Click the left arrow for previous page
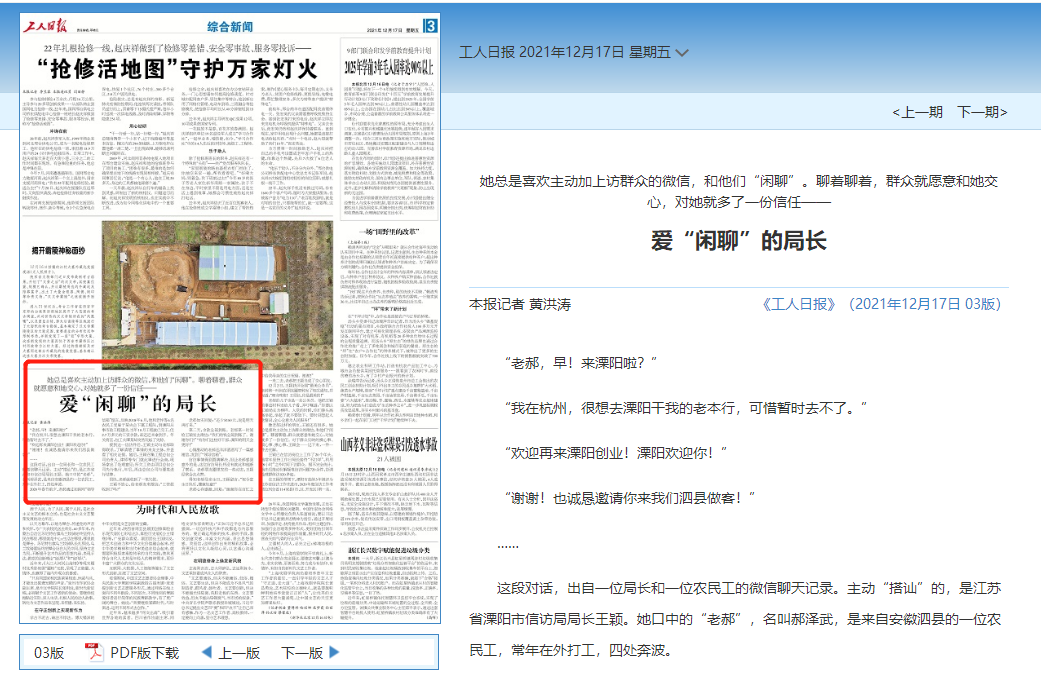This screenshot has width=1041, height=682. coord(207,653)
